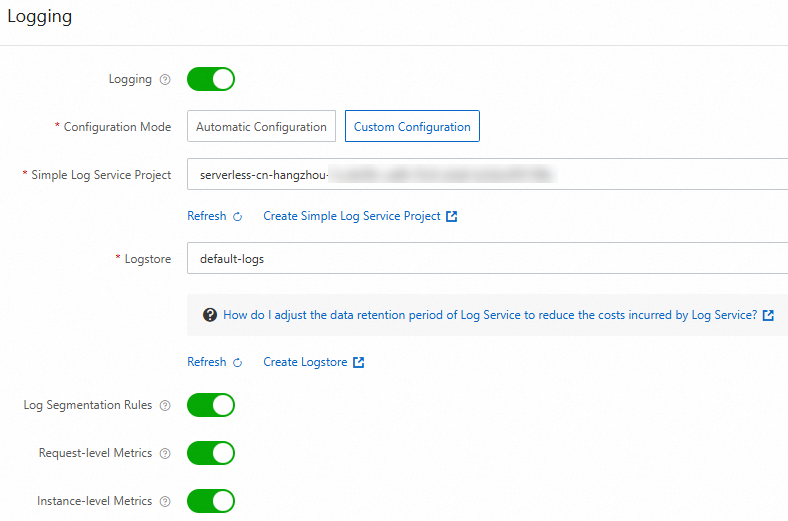This screenshot has height=521, width=788.
Task: Open help icon beside Log Segmentation Rules
Action: (165, 405)
